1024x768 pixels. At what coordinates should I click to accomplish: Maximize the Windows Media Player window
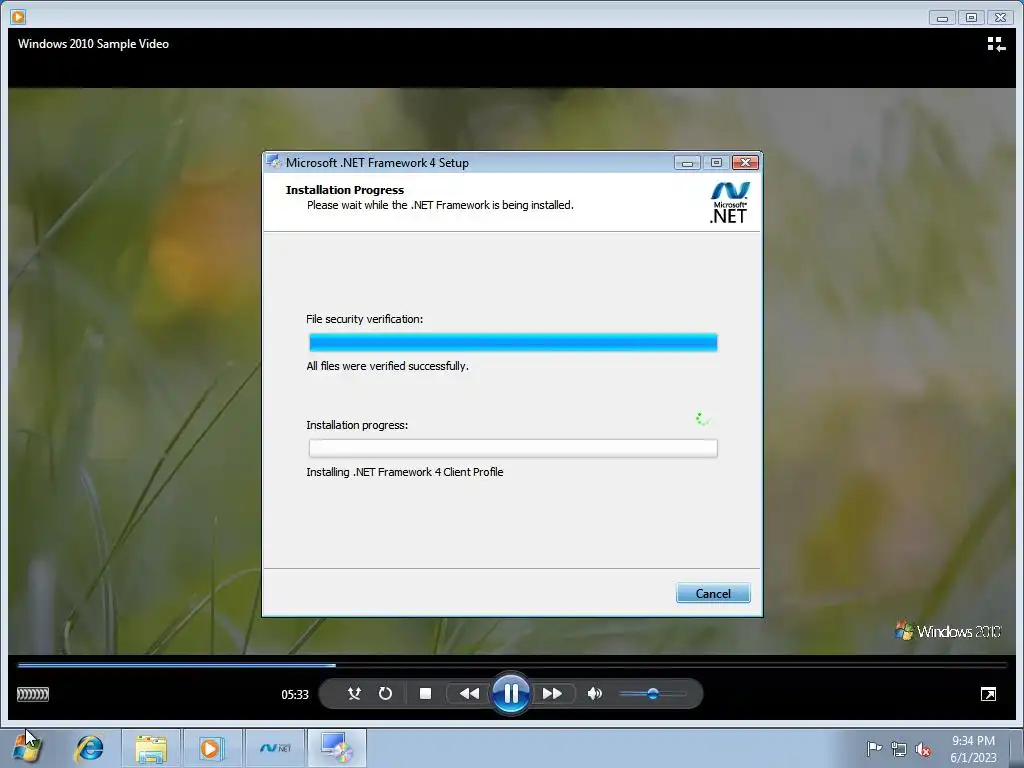[971, 18]
